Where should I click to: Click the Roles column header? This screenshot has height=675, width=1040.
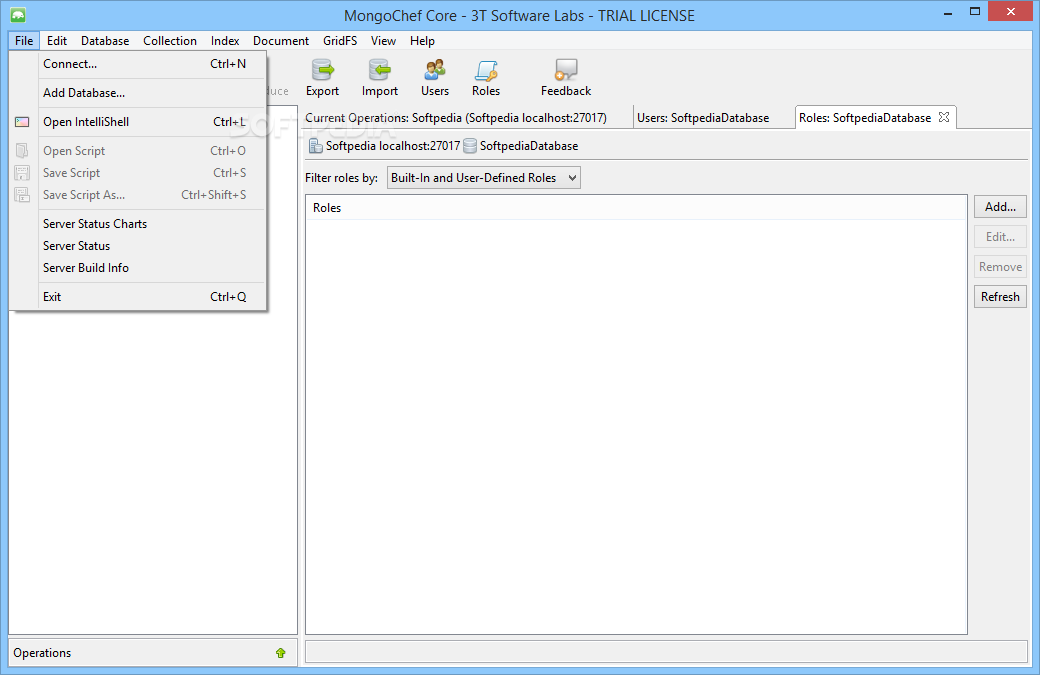(x=636, y=208)
